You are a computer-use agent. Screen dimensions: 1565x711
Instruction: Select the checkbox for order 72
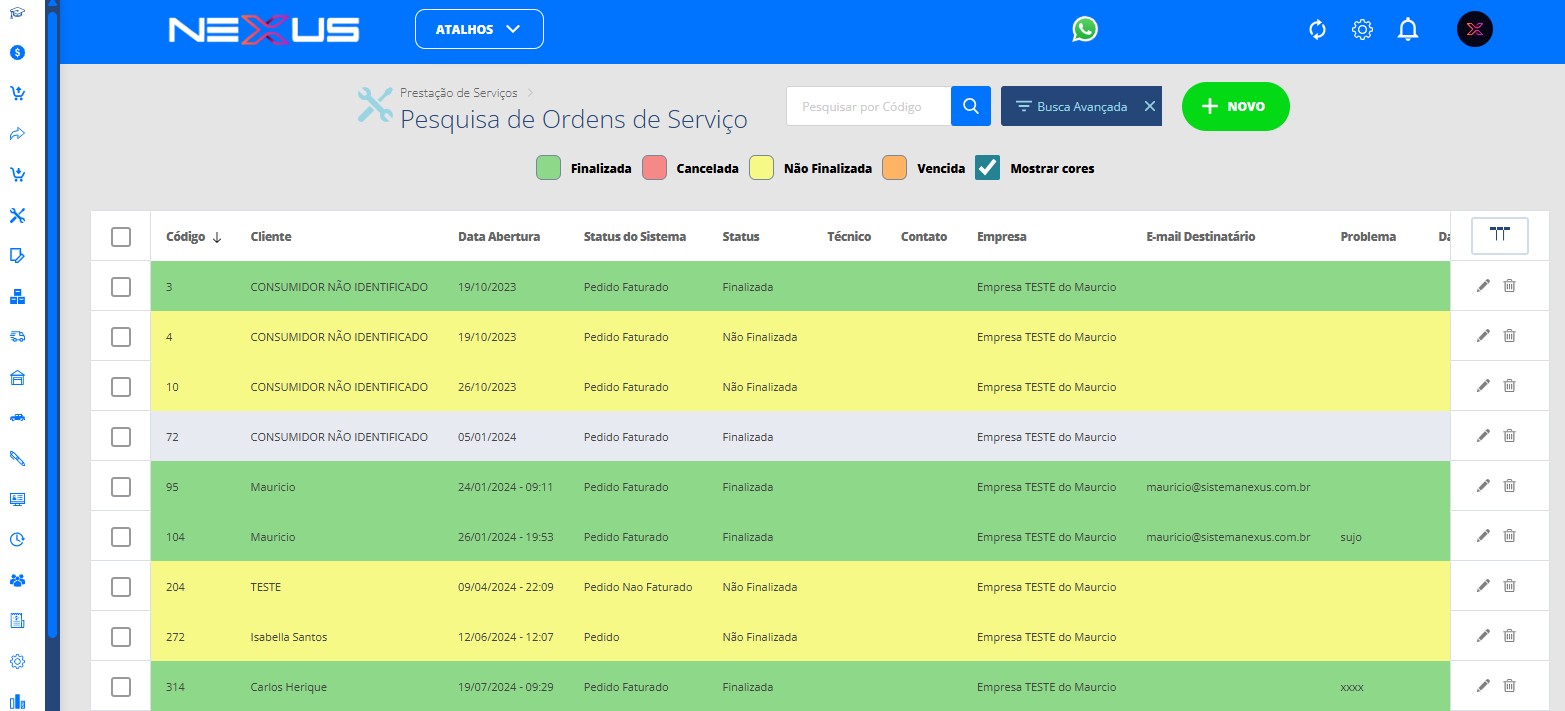pos(121,437)
